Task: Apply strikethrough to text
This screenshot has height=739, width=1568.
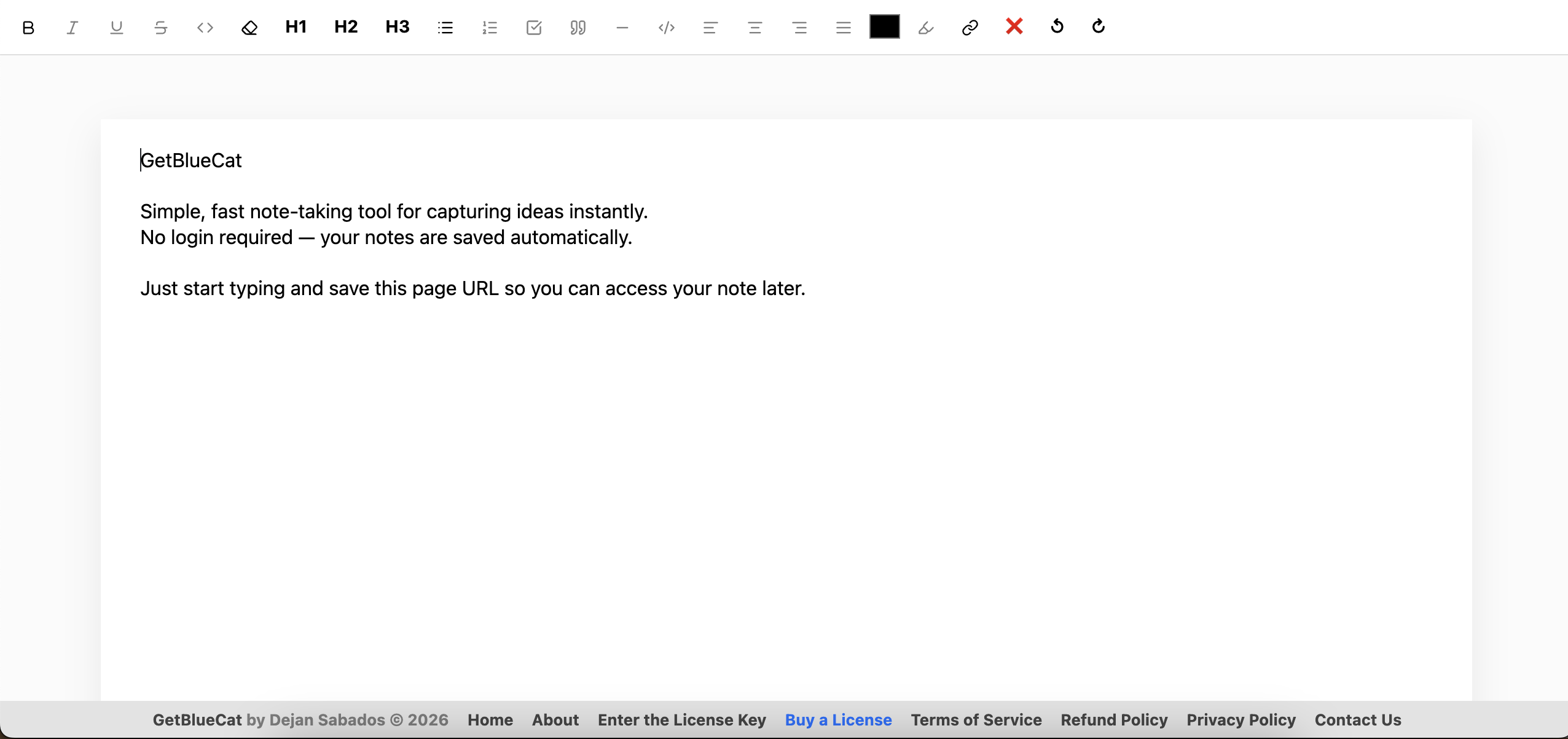Action: [x=161, y=28]
